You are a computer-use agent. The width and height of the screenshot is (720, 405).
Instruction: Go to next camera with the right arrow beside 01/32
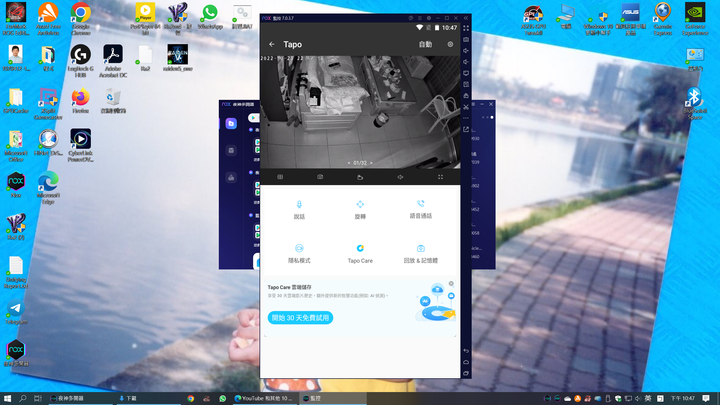[371, 163]
